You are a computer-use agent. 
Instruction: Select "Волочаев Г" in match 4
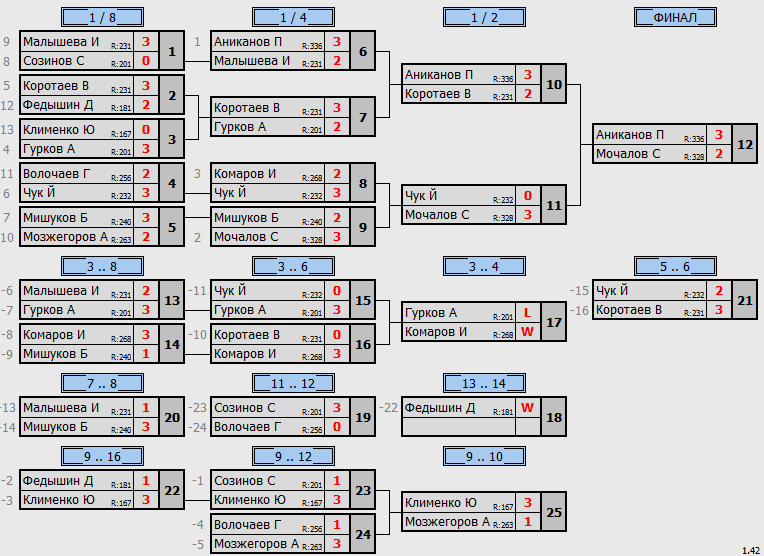(57, 173)
